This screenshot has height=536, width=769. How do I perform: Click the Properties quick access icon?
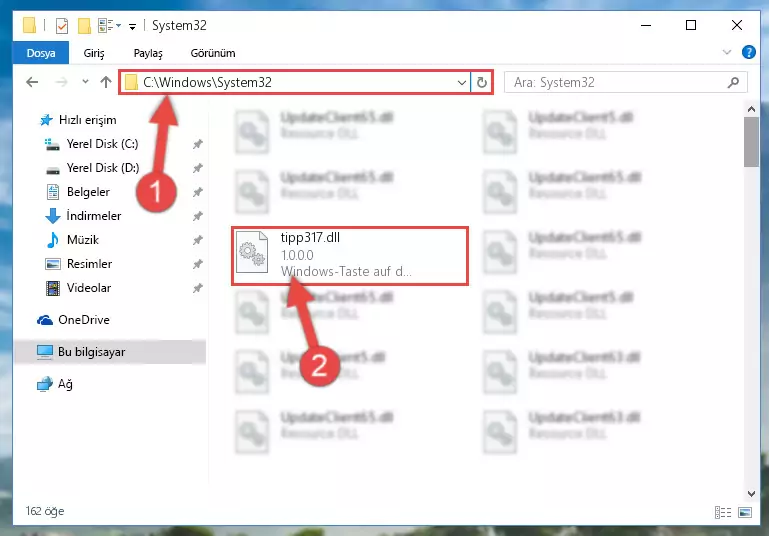tap(62, 26)
